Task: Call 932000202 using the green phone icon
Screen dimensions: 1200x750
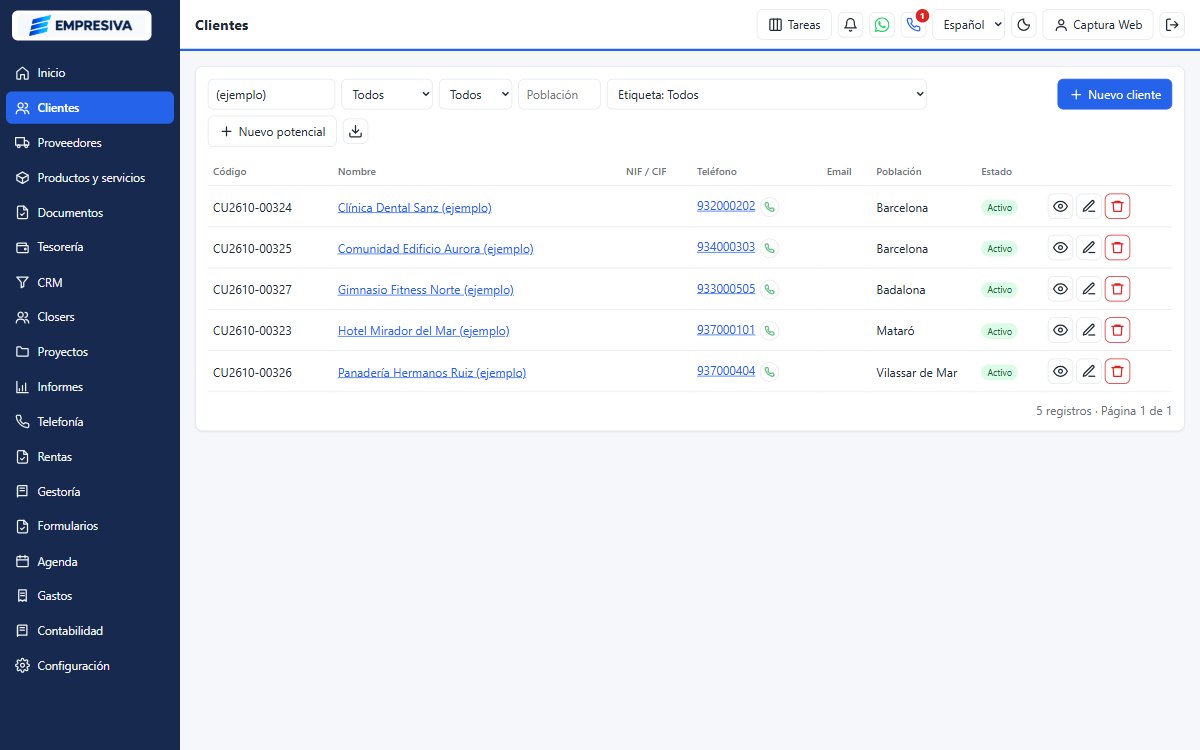Action: click(x=769, y=207)
